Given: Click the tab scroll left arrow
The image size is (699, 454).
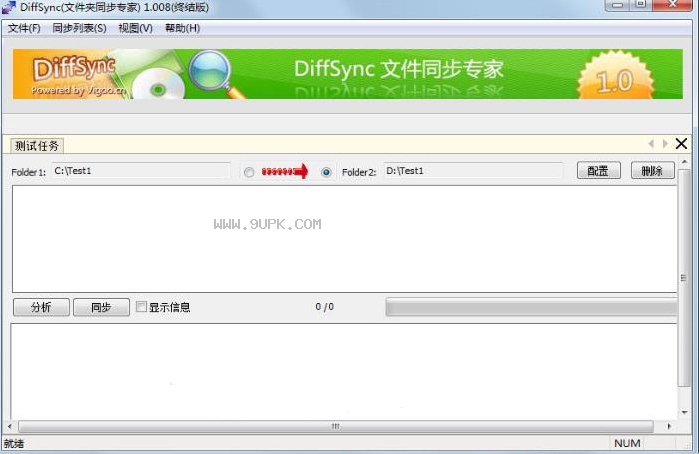Looking at the screenshot, I should [651, 144].
